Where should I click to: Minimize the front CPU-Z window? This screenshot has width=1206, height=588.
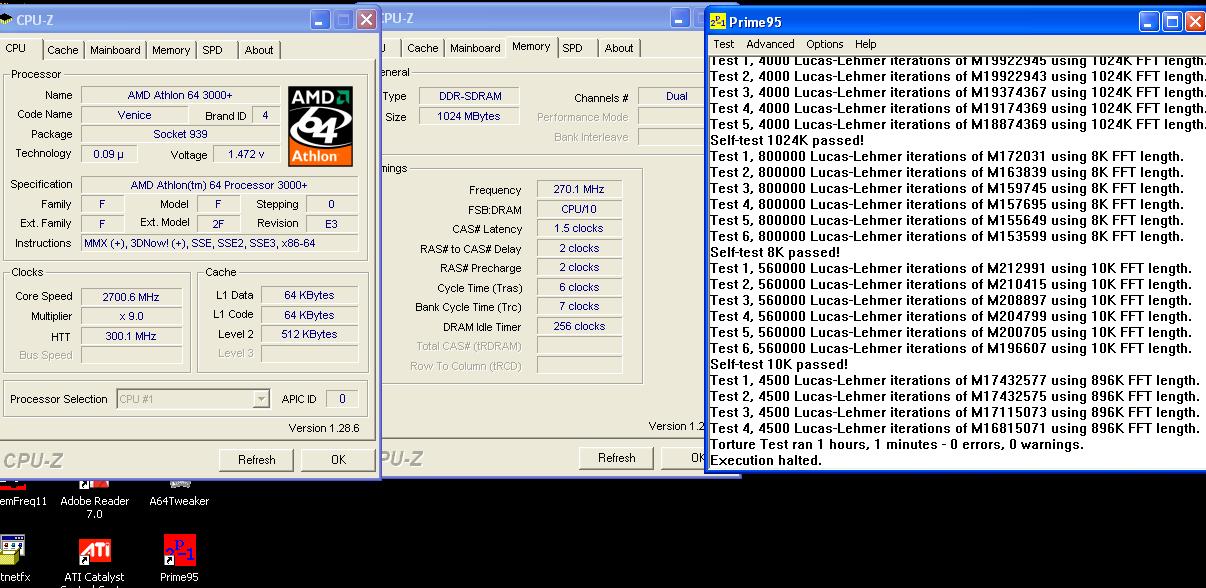(x=320, y=19)
